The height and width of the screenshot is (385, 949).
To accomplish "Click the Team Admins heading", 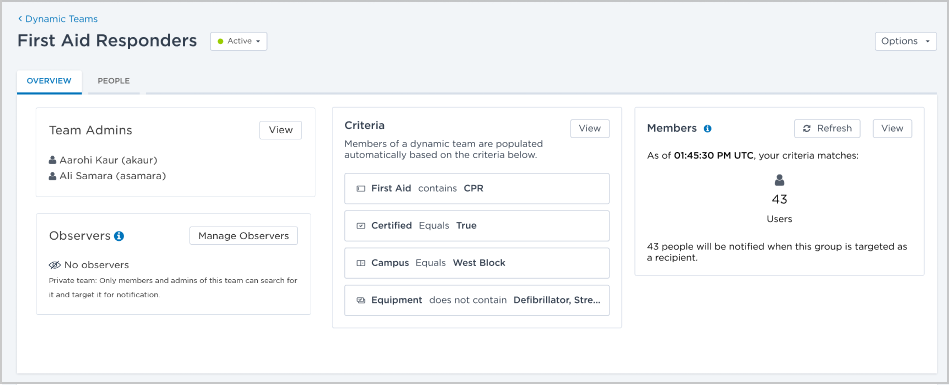I will click(91, 130).
